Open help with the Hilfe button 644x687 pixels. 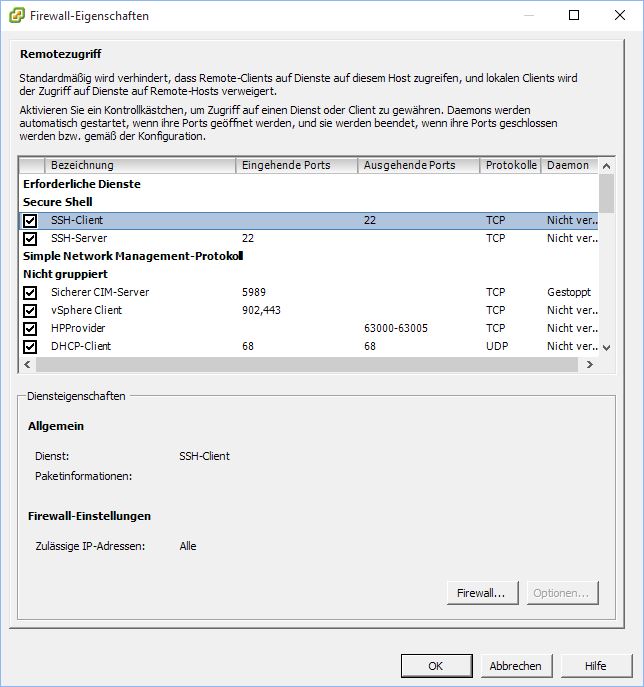(x=596, y=666)
